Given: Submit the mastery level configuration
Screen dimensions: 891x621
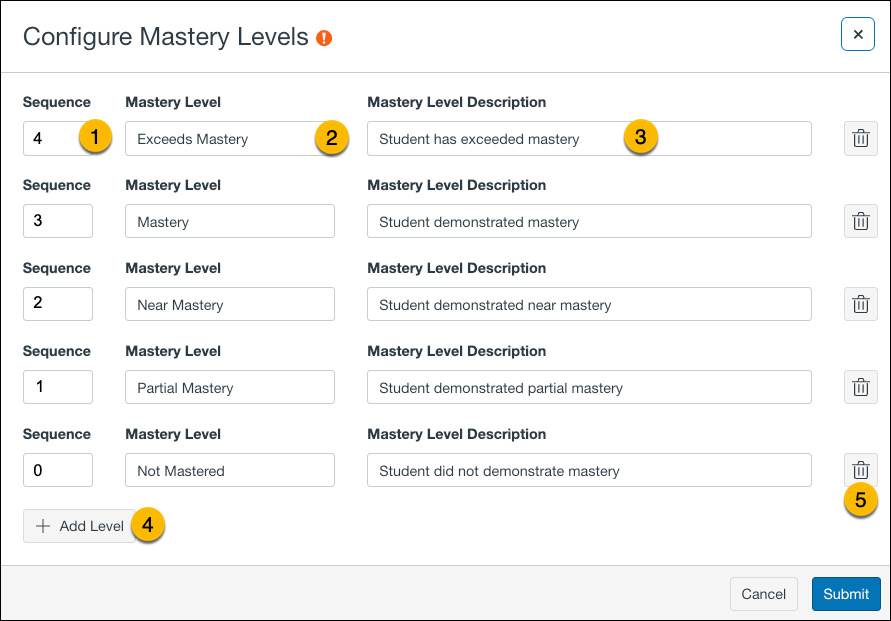Looking at the screenshot, I should click(x=845, y=593).
